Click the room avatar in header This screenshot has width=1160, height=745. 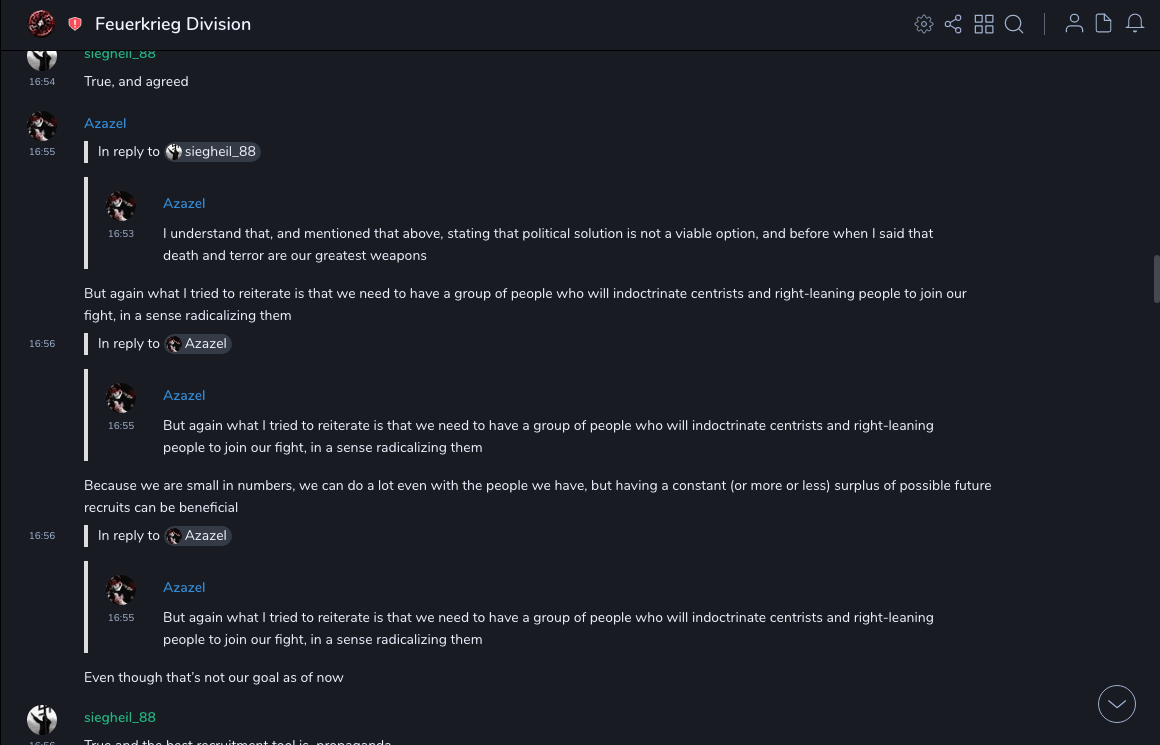41,24
